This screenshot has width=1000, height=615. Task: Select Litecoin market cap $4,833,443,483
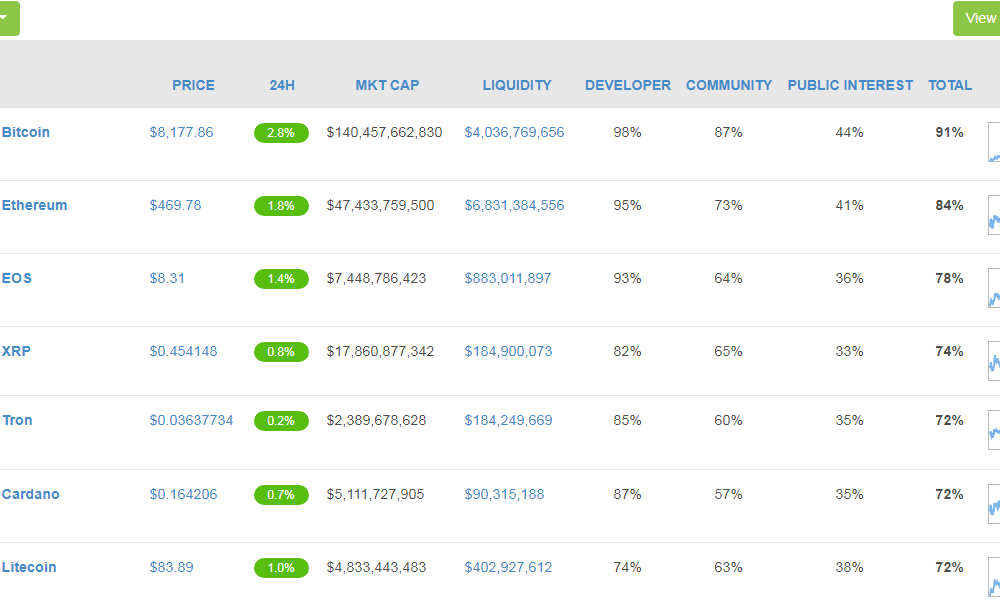point(376,568)
